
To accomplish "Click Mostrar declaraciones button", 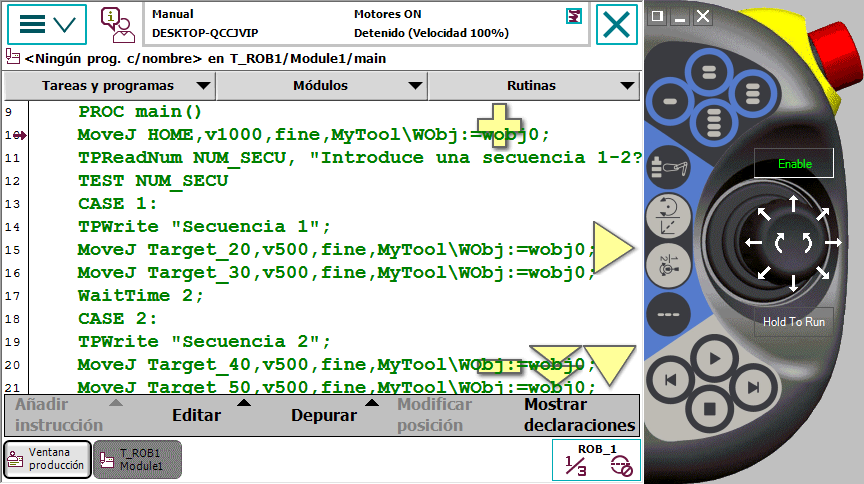I will click(580, 415).
